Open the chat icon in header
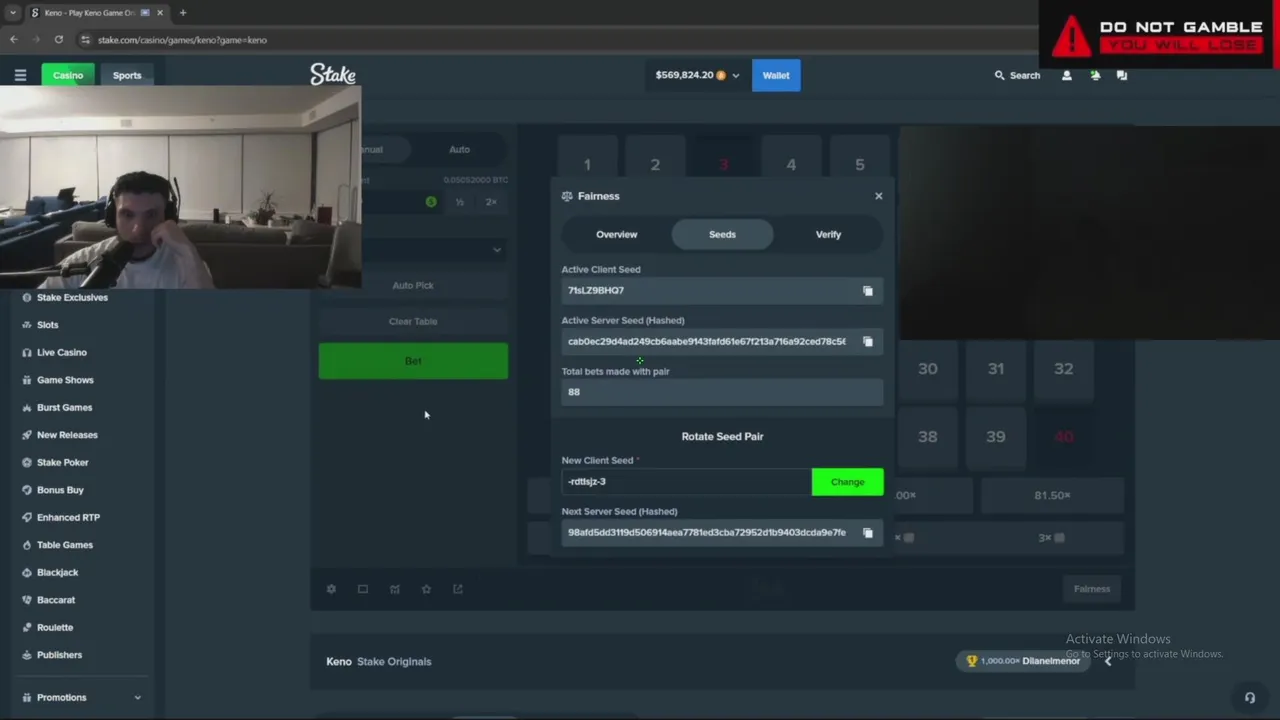 tap(1122, 75)
